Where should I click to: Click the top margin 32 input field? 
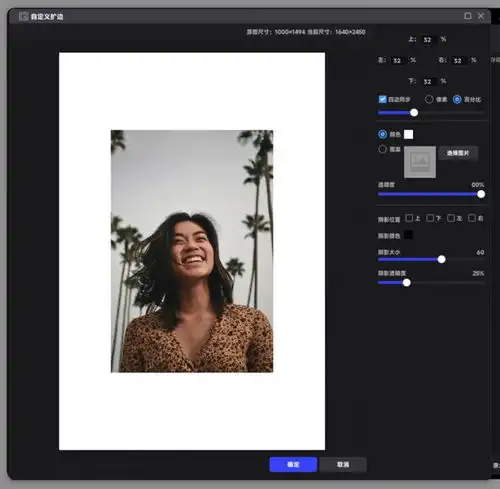pos(428,40)
